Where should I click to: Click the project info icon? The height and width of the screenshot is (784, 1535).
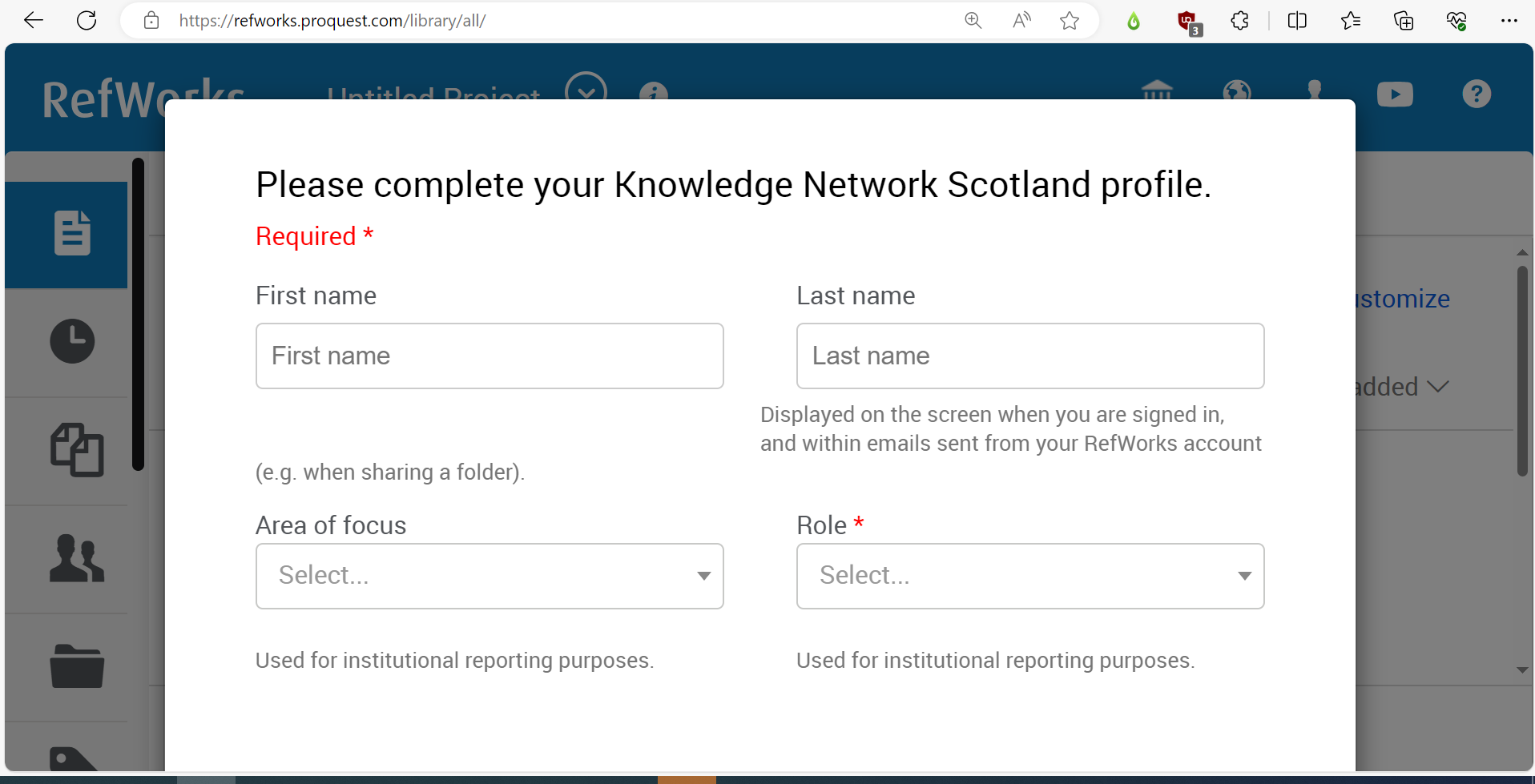[654, 91]
